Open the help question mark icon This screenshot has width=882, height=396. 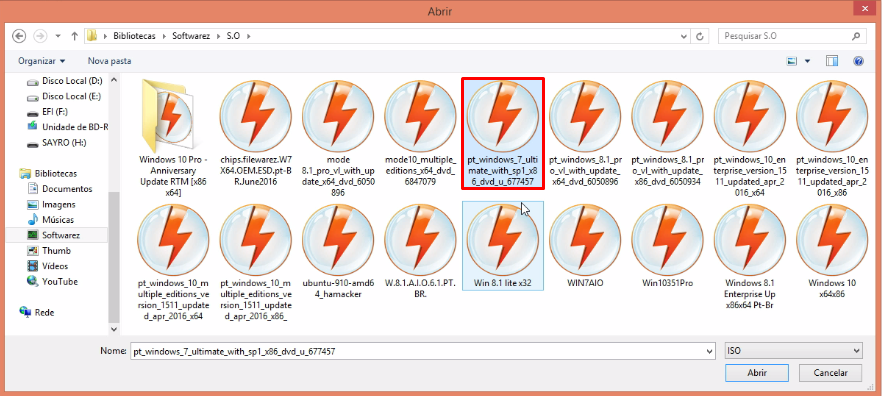point(858,61)
